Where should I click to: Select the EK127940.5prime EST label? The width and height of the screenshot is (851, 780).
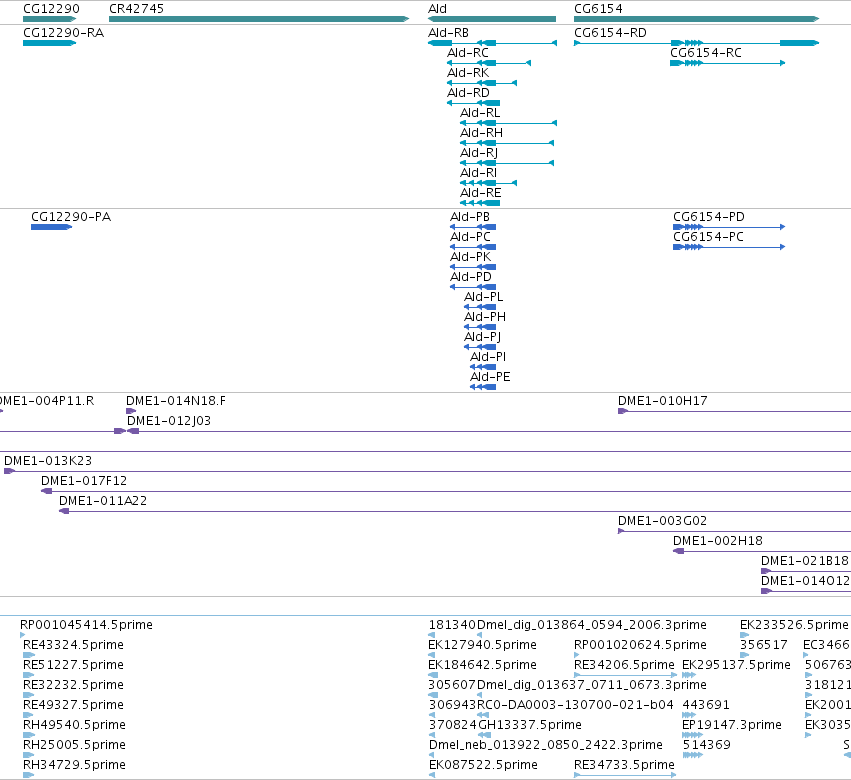(482, 645)
